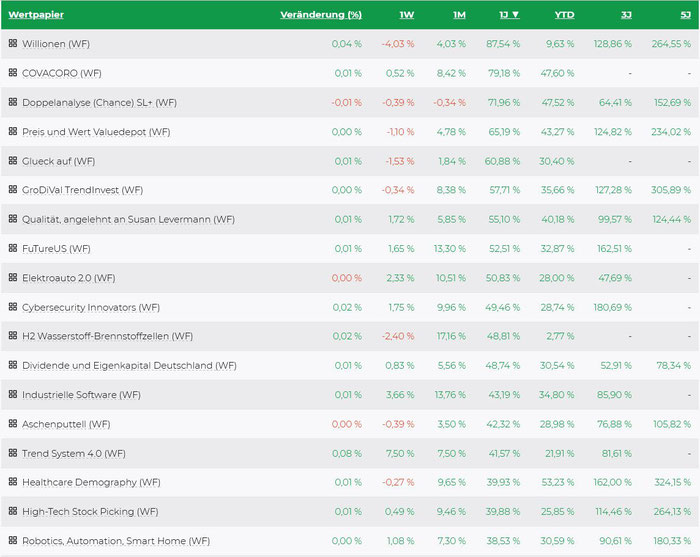Select the 38,53 % 1J value
Viewport: 700px width, 557px height.
[503, 541]
